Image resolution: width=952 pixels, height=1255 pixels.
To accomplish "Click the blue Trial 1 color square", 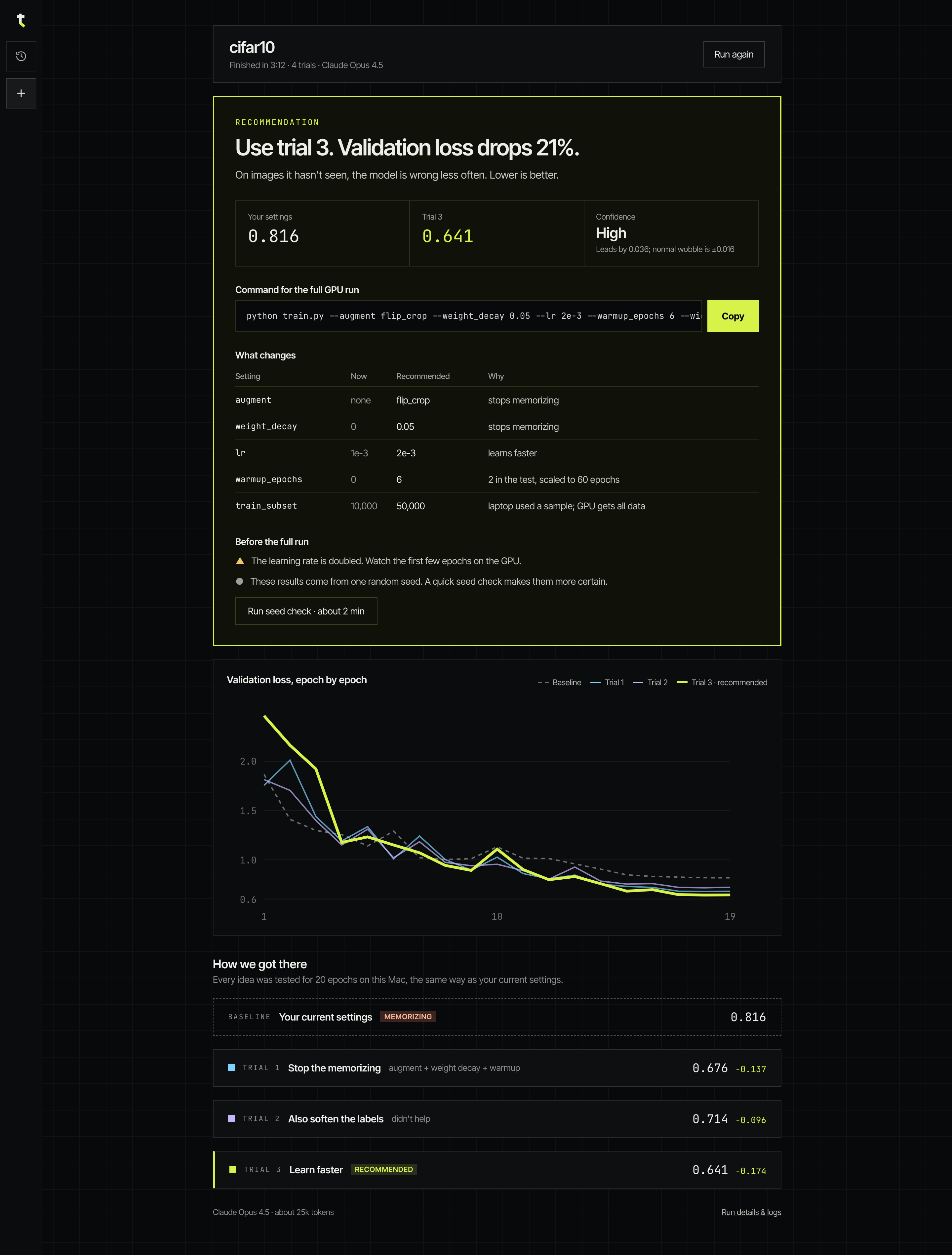I will (x=231, y=1068).
